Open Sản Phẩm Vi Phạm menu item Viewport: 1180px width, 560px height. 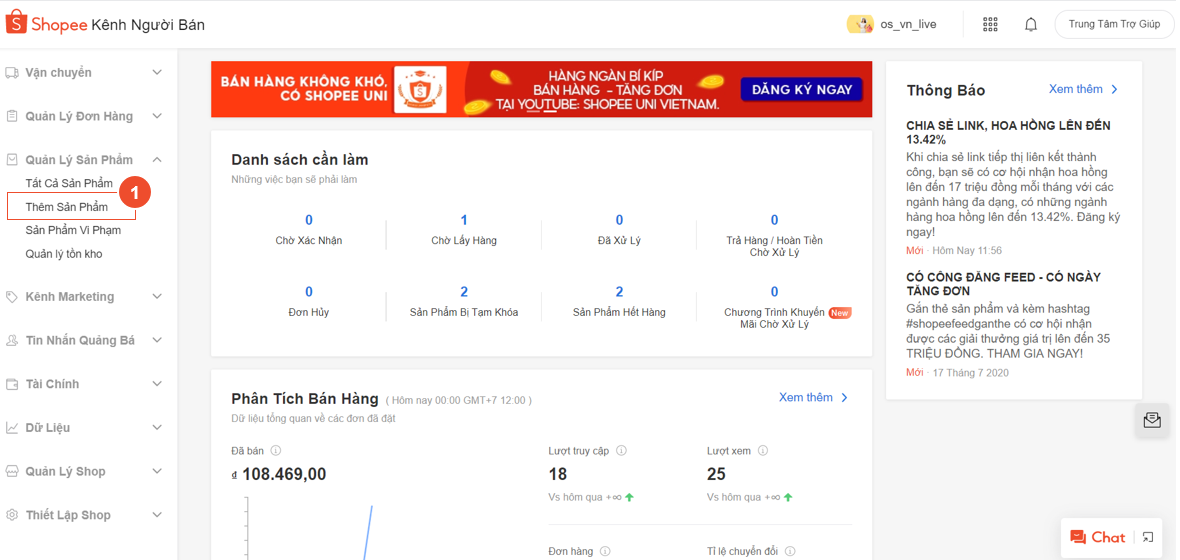coord(73,230)
